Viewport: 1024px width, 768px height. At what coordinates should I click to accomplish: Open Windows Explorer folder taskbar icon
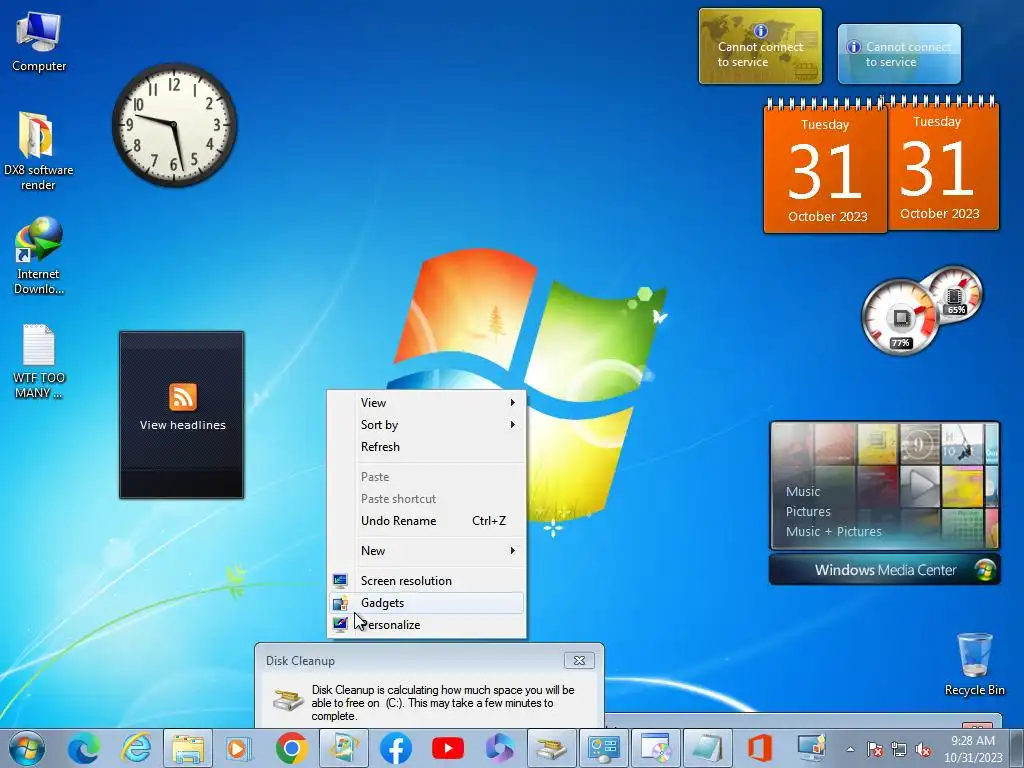187,748
